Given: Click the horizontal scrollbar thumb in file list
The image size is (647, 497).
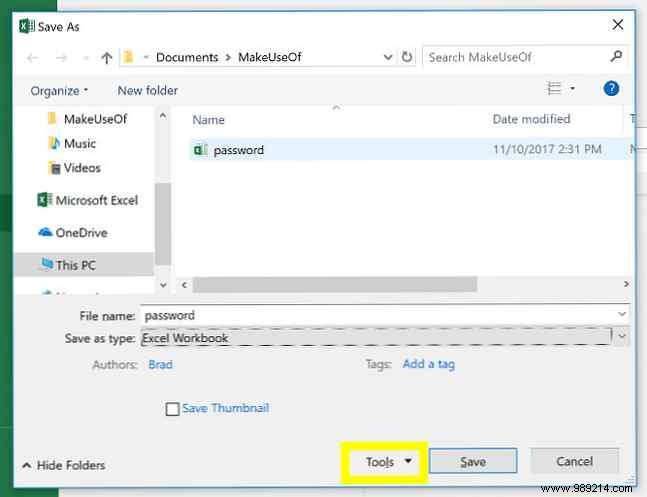Looking at the screenshot, I should (x=335, y=284).
